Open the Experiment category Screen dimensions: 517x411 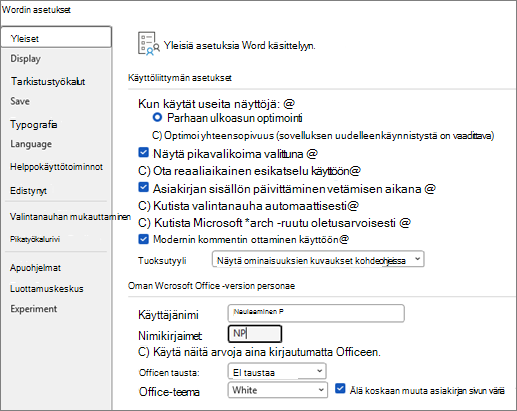point(34,309)
